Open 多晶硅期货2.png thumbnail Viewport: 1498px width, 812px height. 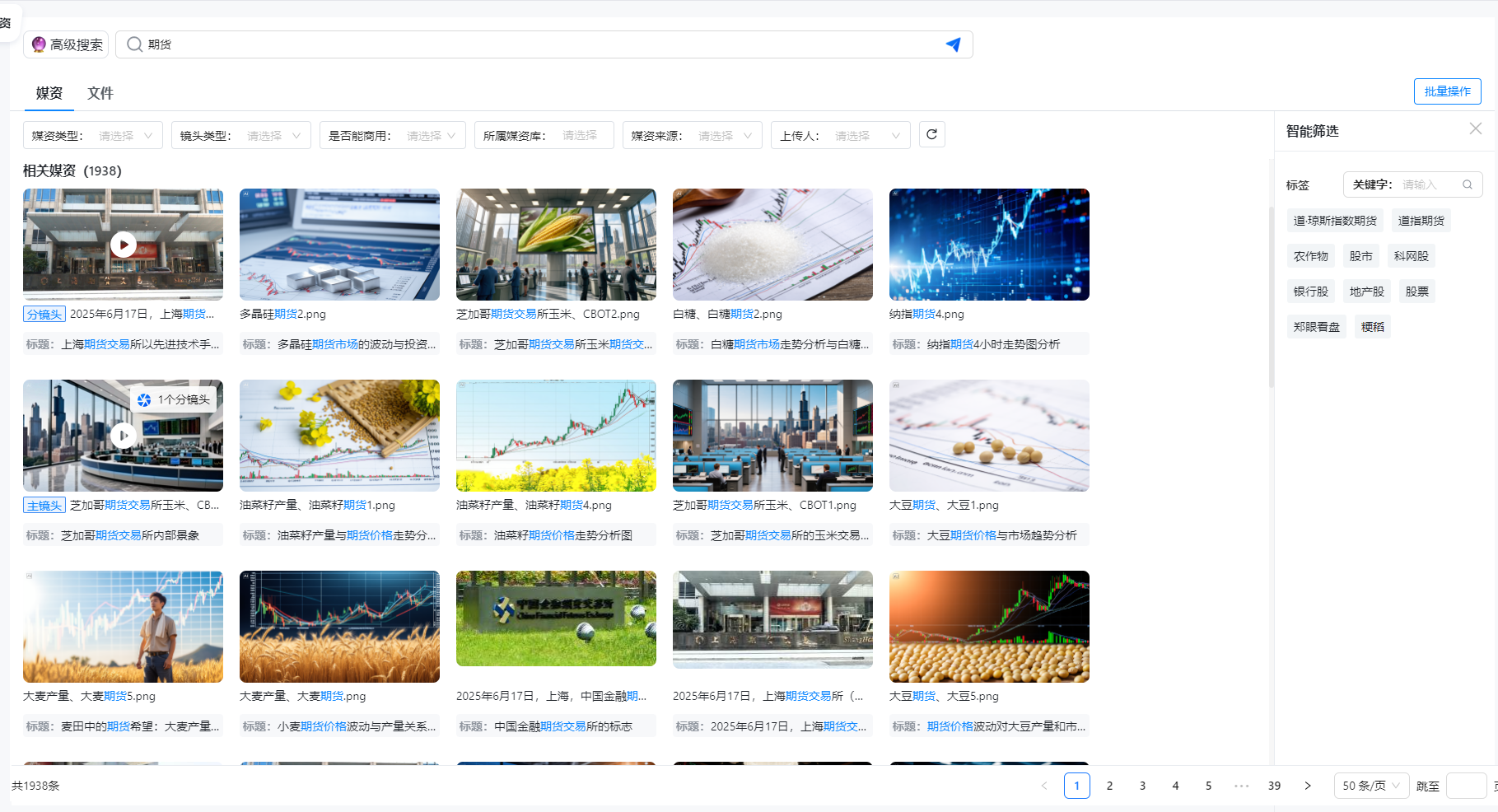(339, 245)
